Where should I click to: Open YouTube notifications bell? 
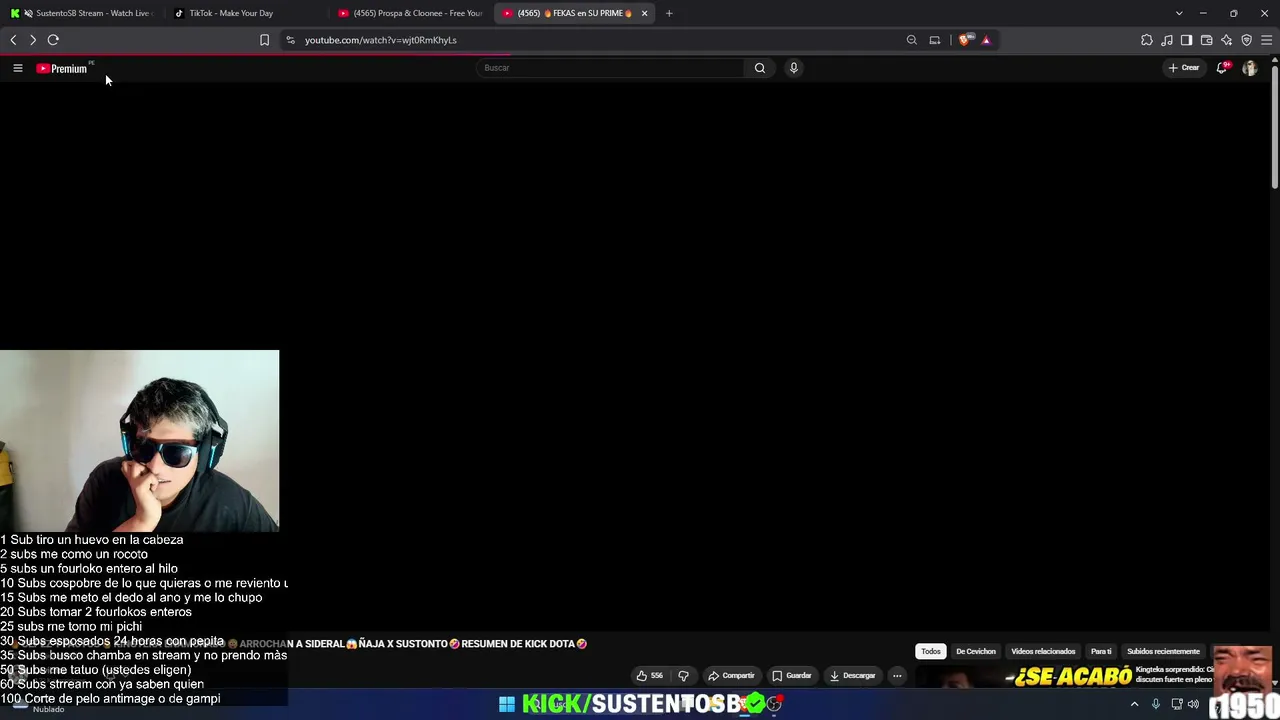point(1222,68)
